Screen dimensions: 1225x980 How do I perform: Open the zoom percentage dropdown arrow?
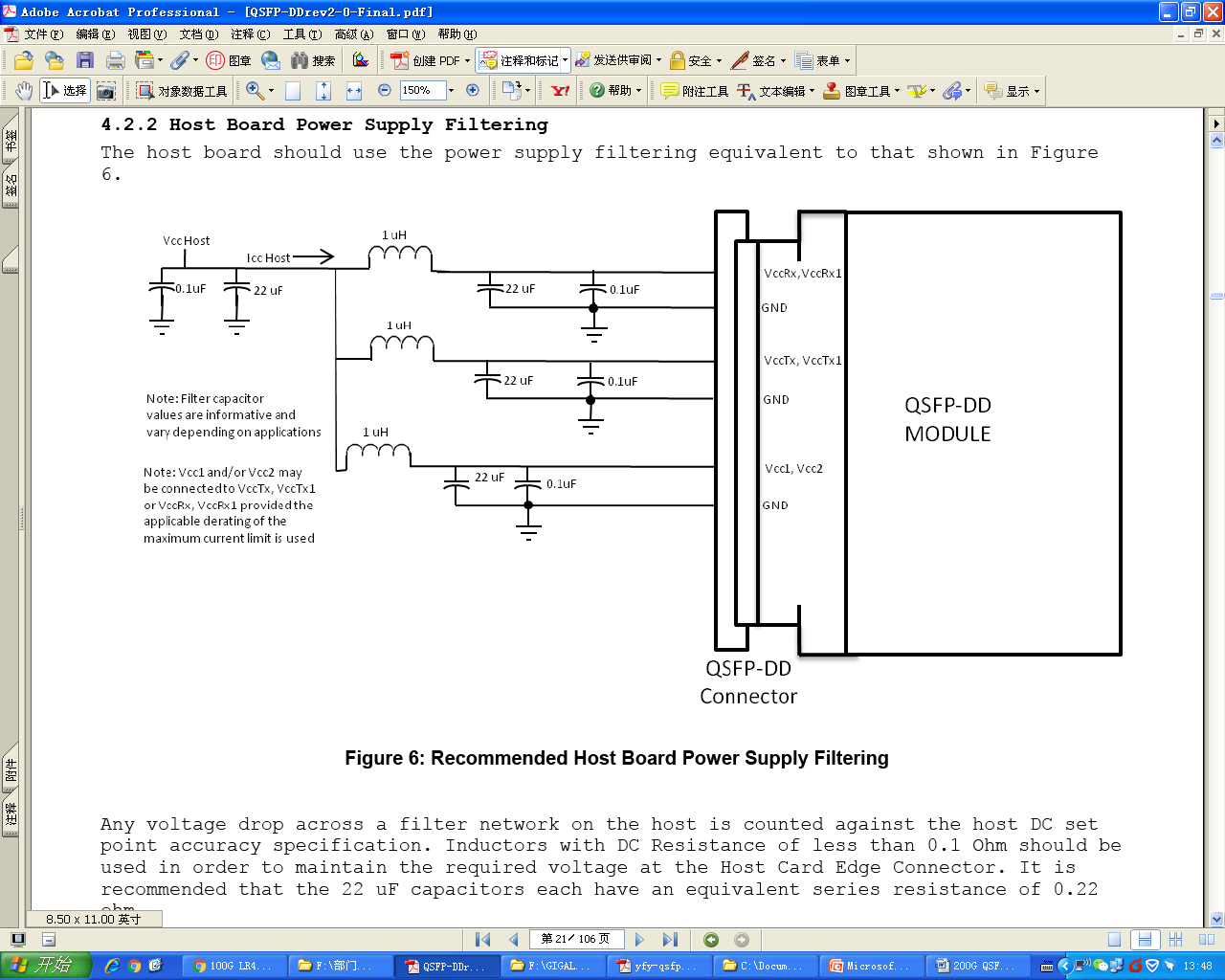(452, 91)
